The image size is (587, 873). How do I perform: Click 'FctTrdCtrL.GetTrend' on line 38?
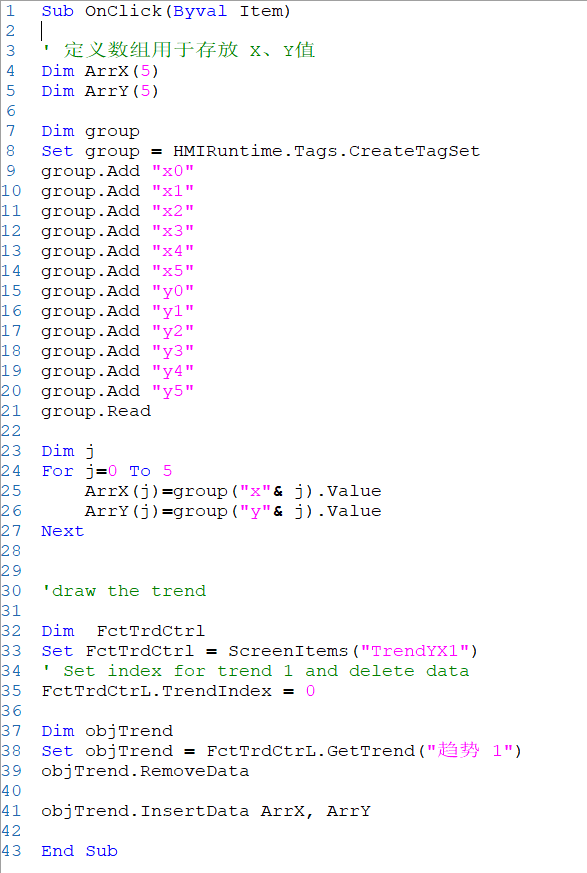pos(311,751)
